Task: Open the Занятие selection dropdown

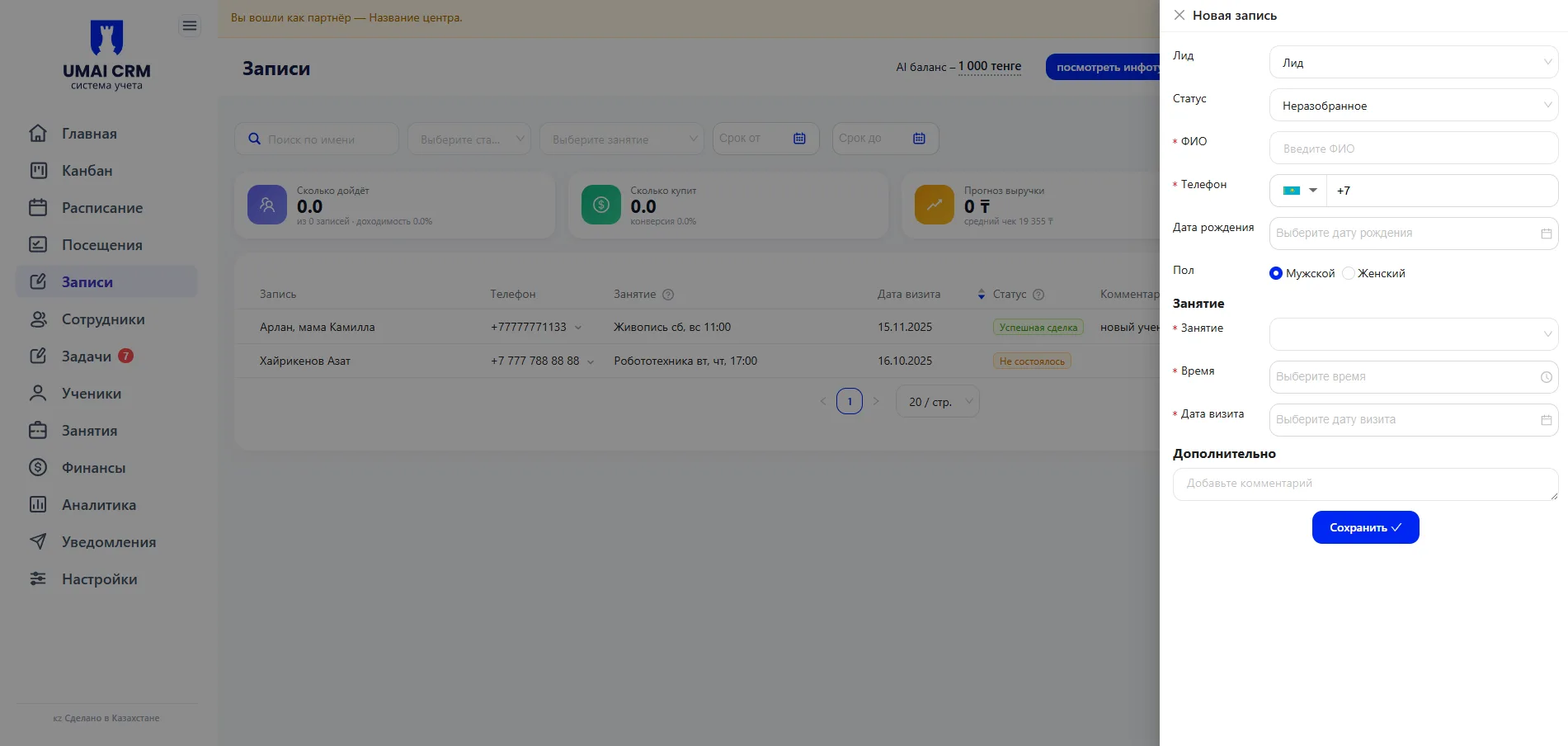Action: coord(1414,334)
